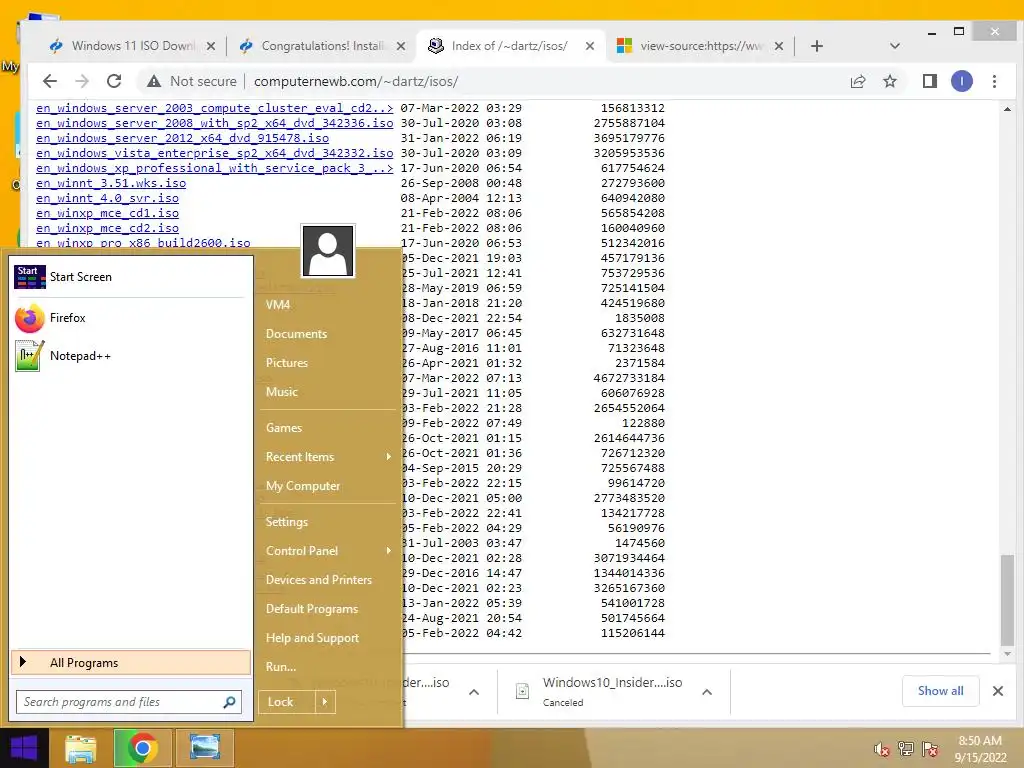This screenshot has height=768, width=1024.
Task: Reload the current page
Action: [114, 81]
